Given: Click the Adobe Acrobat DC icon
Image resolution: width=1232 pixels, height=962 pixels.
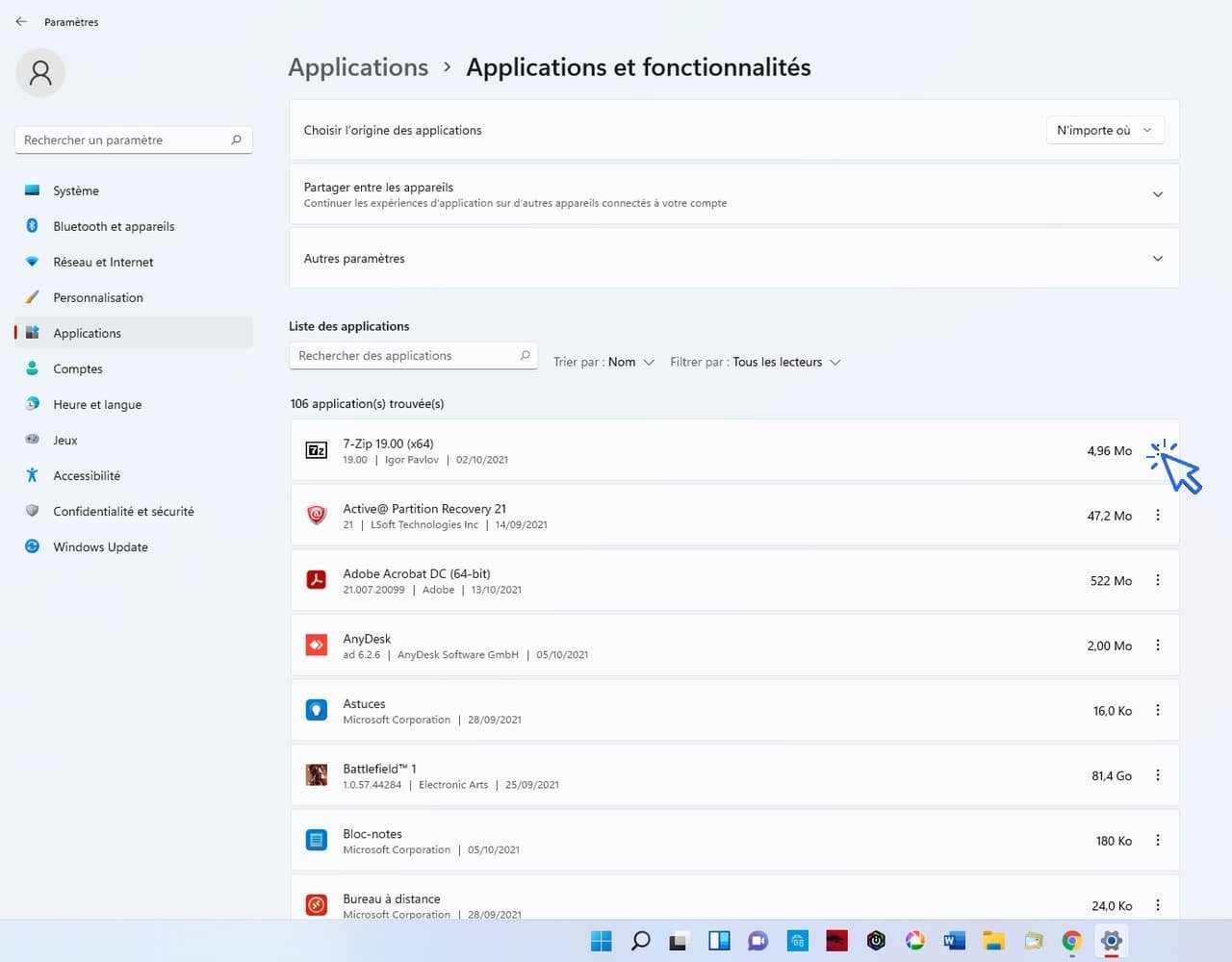Looking at the screenshot, I should (x=317, y=580).
